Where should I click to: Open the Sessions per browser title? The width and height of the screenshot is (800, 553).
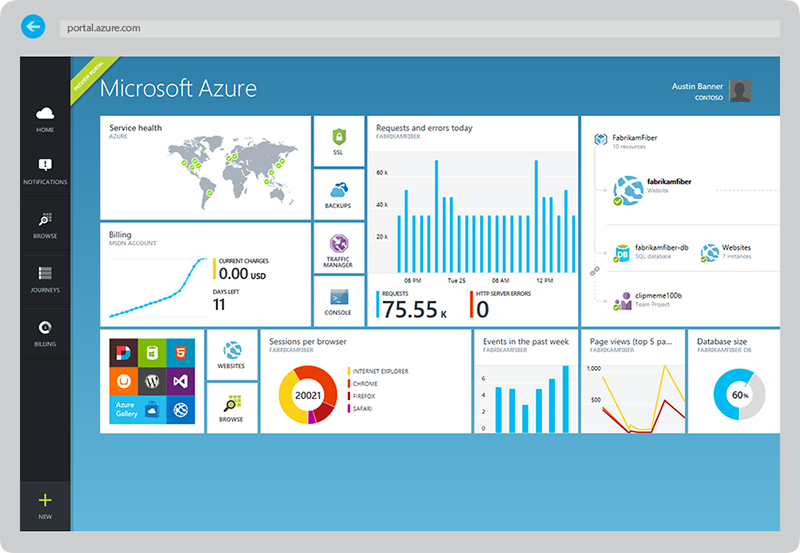308,342
